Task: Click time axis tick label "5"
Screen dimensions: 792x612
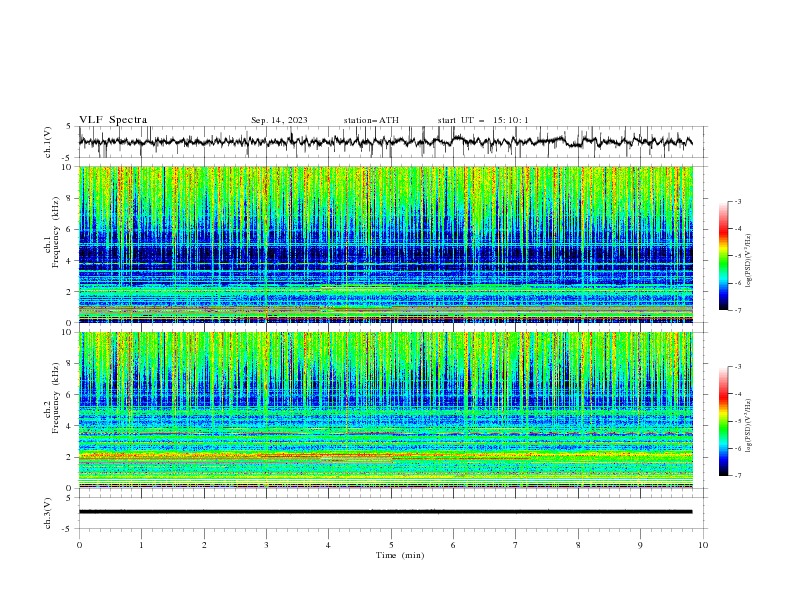Action: [391, 545]
